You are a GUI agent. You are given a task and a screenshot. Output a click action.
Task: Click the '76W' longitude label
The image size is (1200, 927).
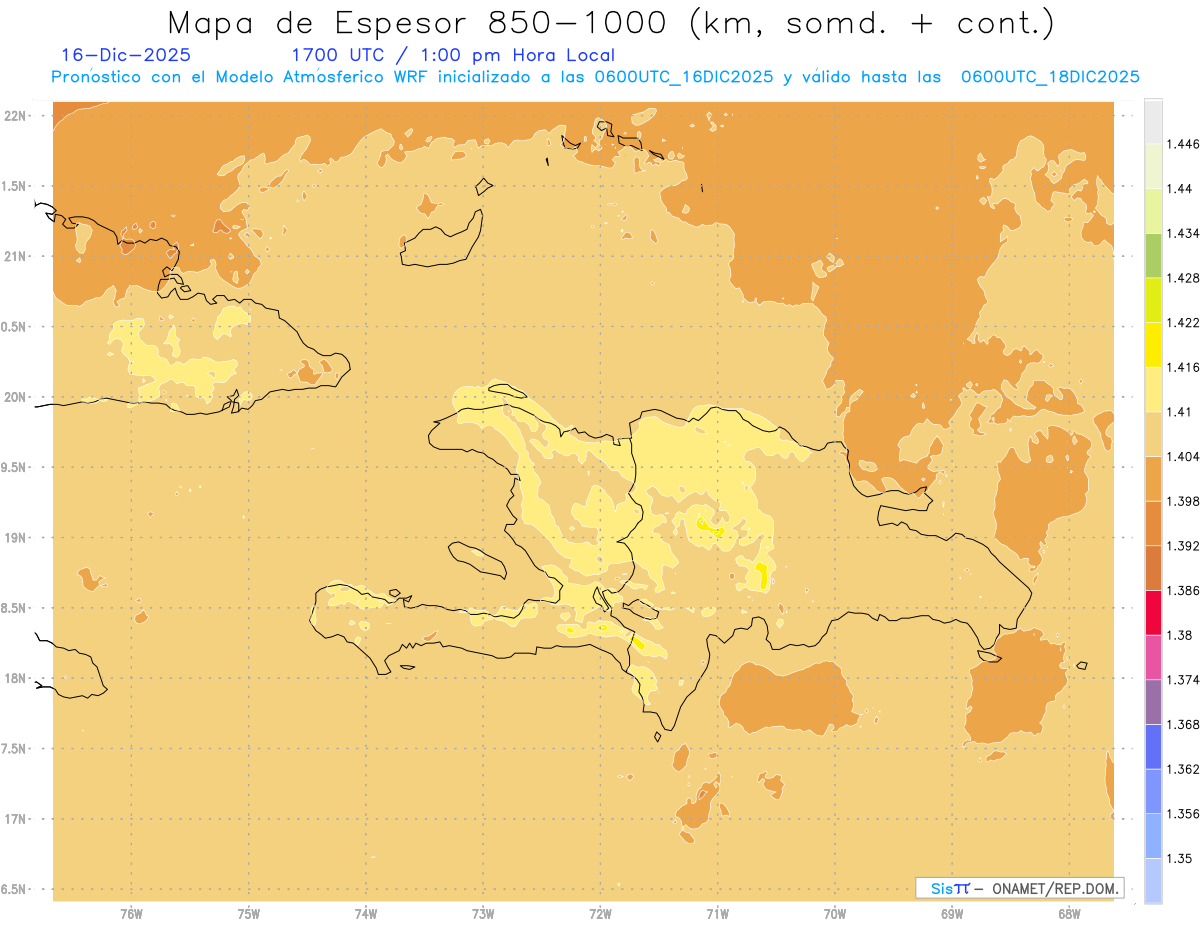[131, 914]
